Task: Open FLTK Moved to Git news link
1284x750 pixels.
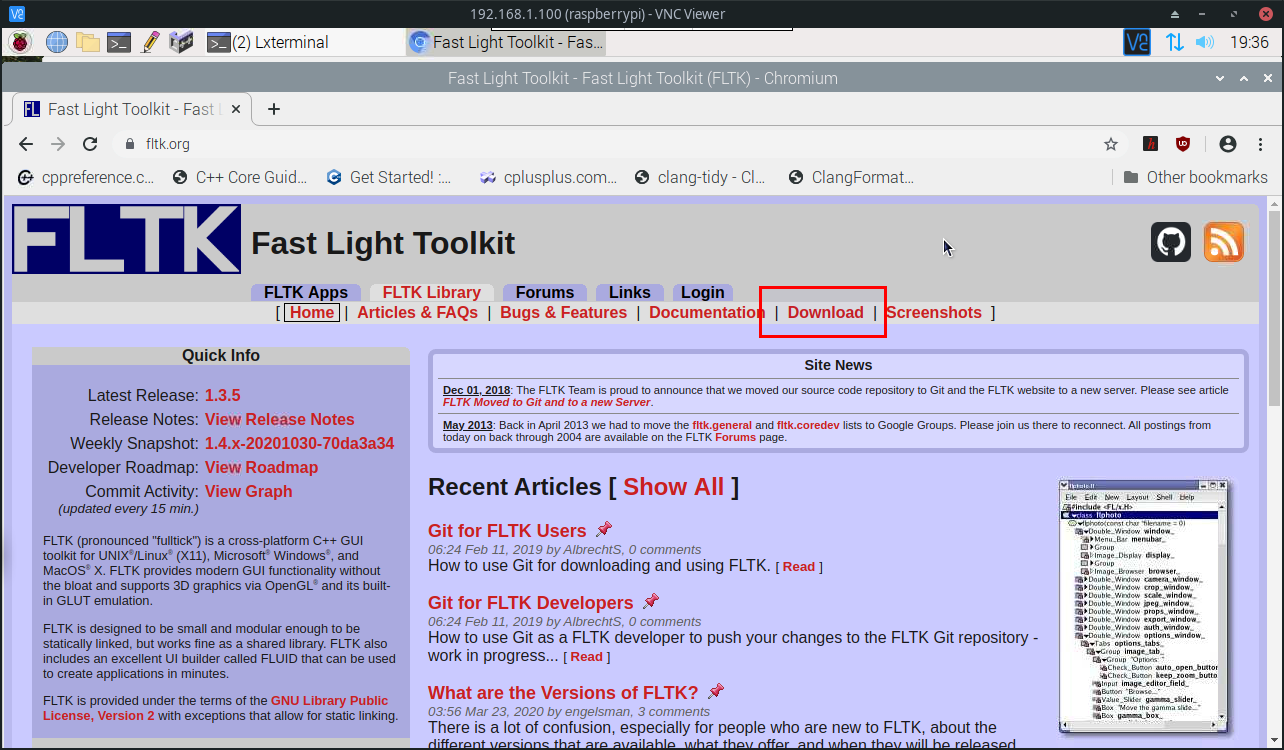Action: (546, 402)
